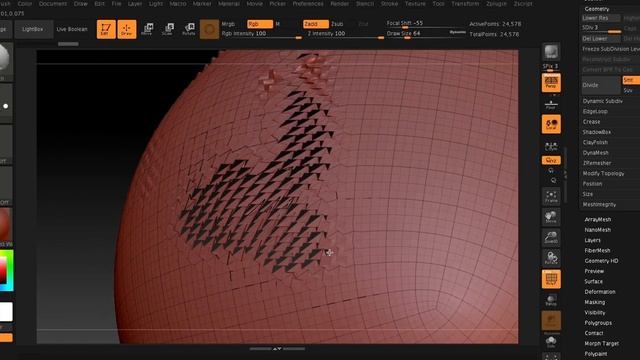Viewport: 640px width, 360px height.
Task: Toggle the PolyF polyframe button
Action: [x=551, y=279]
